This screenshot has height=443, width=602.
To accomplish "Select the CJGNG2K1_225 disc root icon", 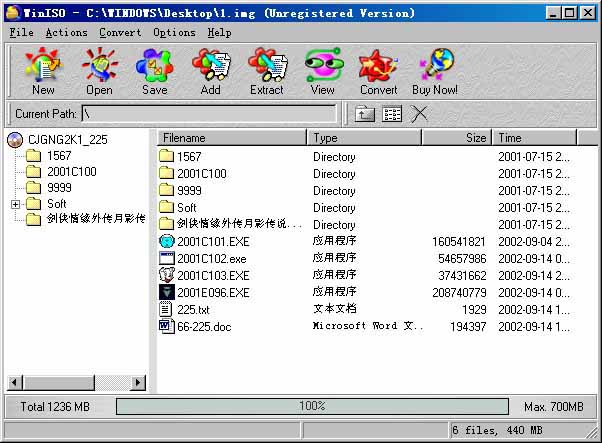I will [15, 140].
